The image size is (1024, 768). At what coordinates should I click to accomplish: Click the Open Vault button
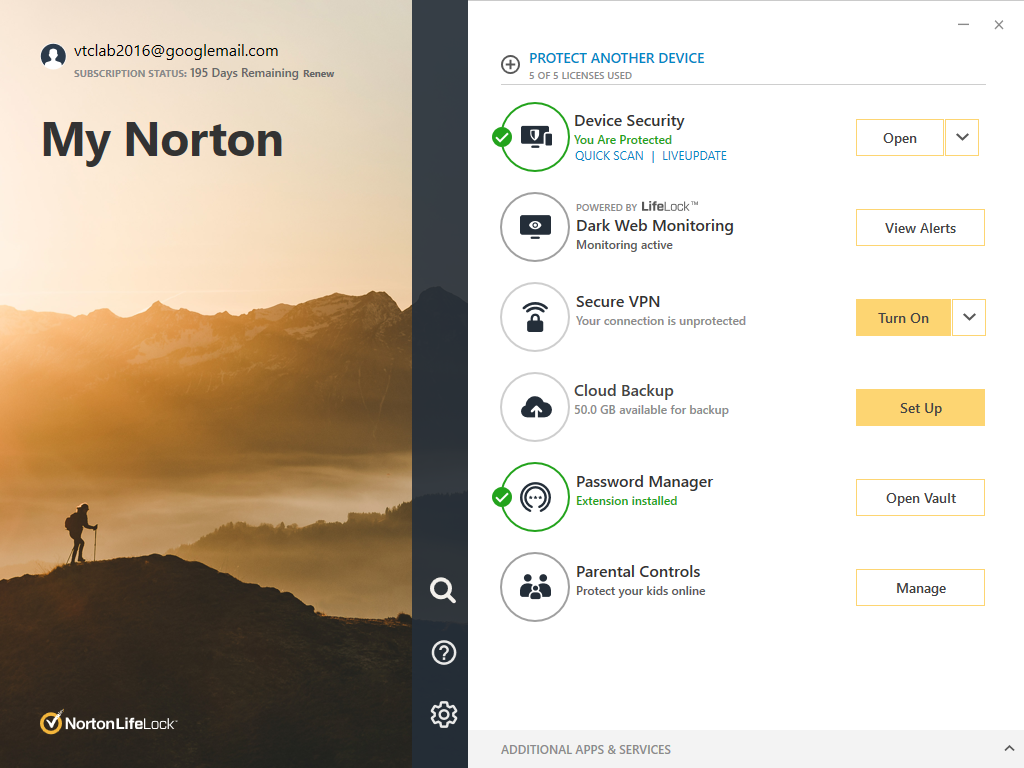click(x=920, y=498)
